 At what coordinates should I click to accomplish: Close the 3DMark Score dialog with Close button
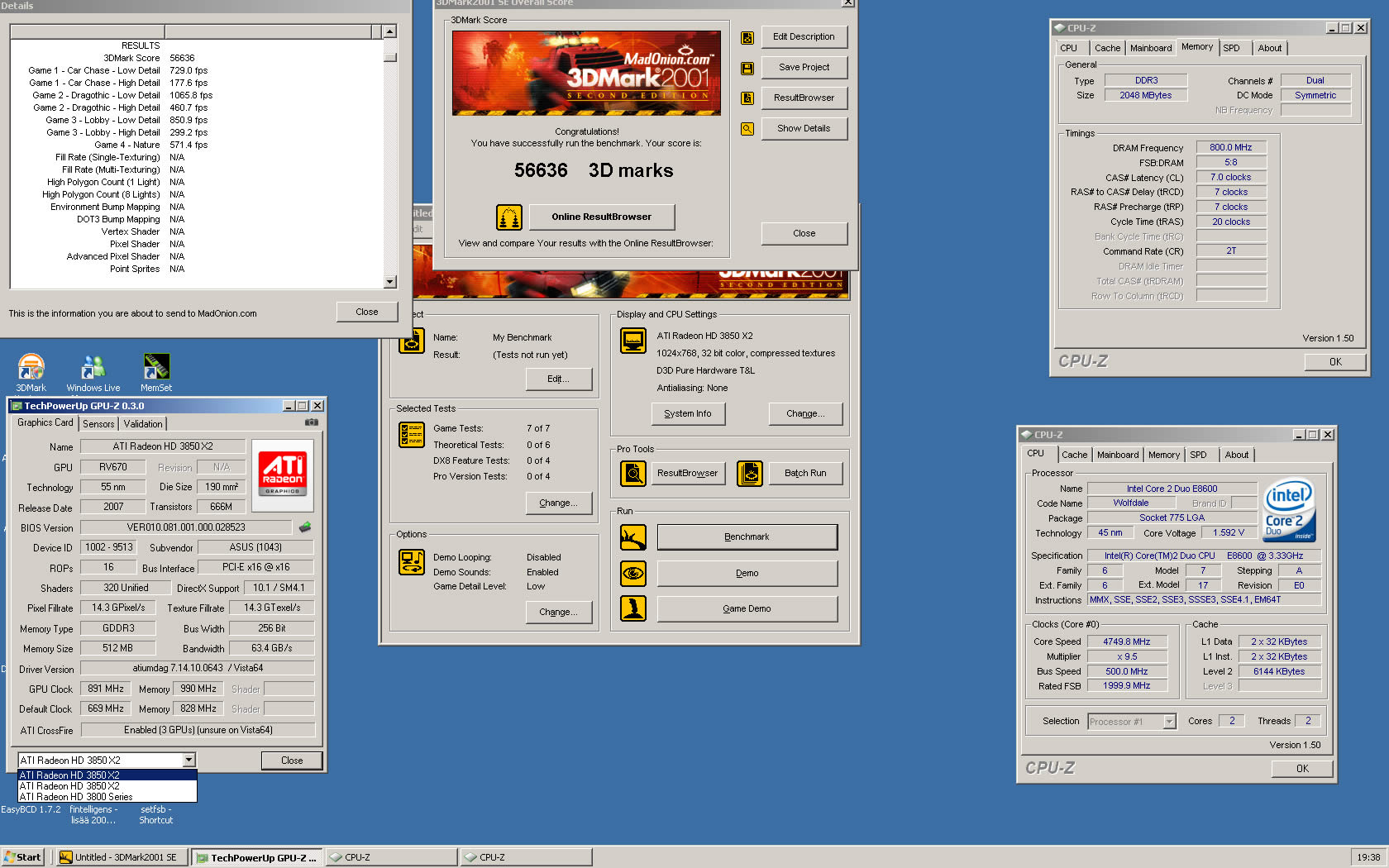tap(804, 234)
